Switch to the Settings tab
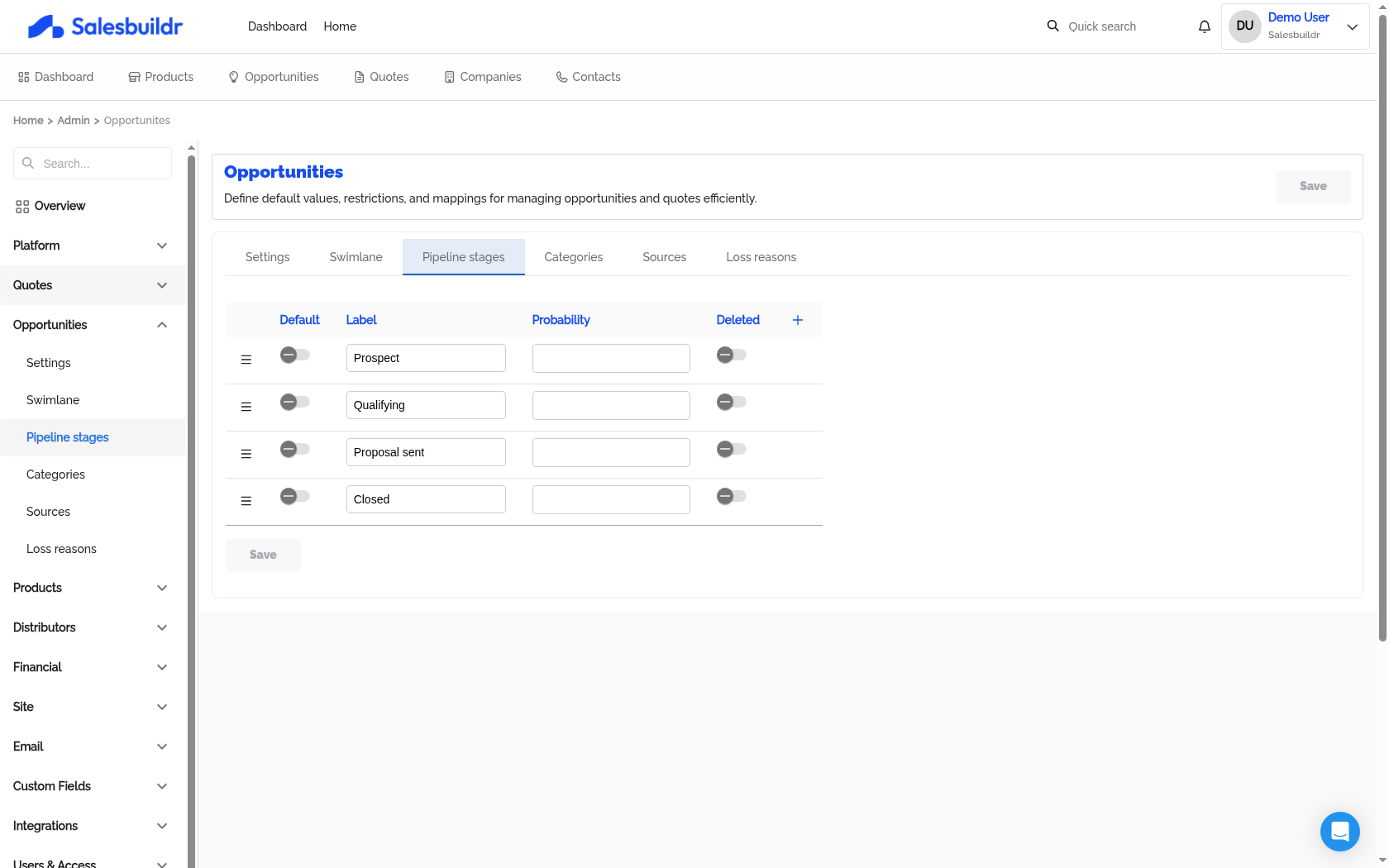This screenshot has height=868, width=1389. point(268,257)
